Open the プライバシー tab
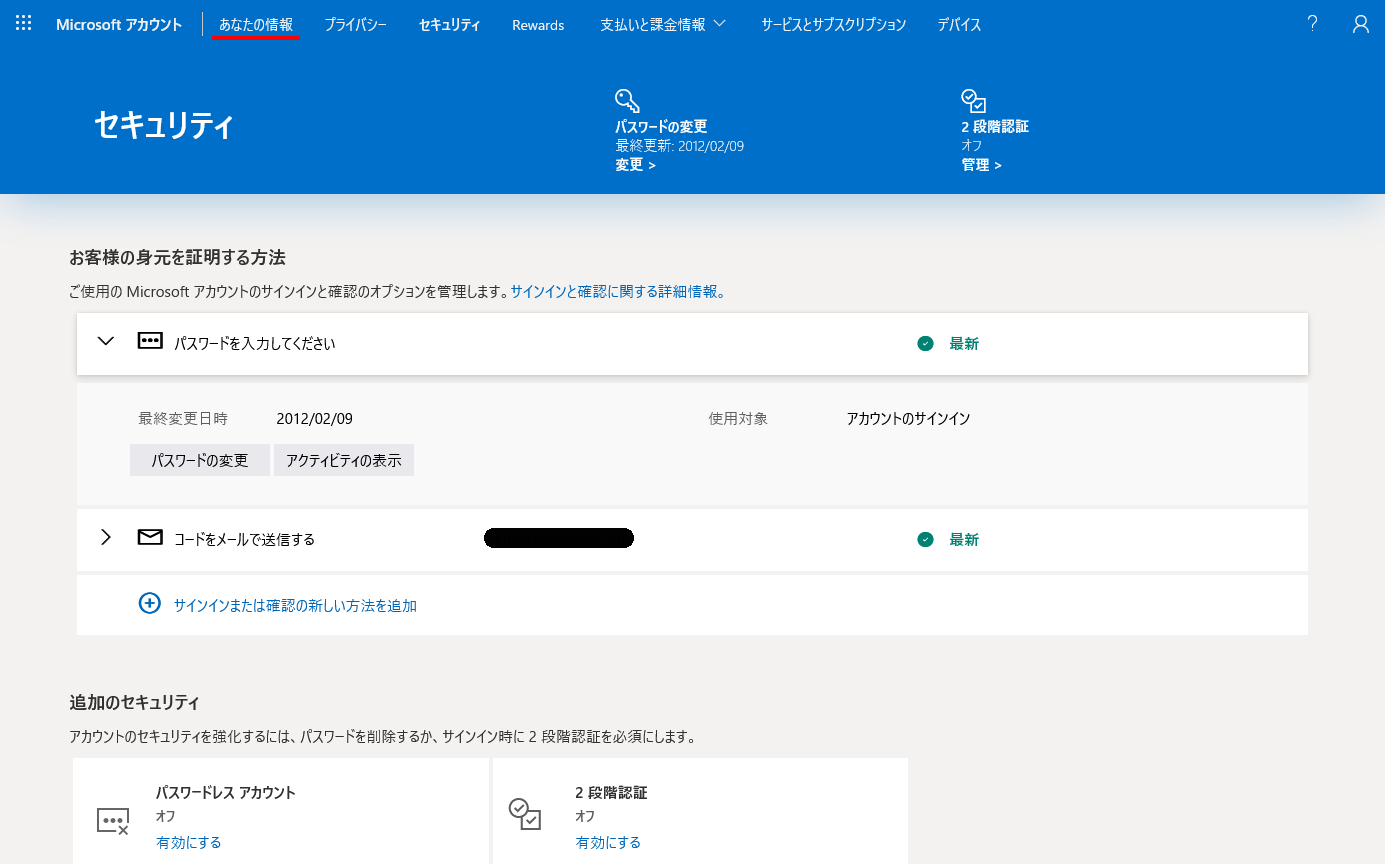The height and width of the screenshot is (864, 1385). (355, 24)
